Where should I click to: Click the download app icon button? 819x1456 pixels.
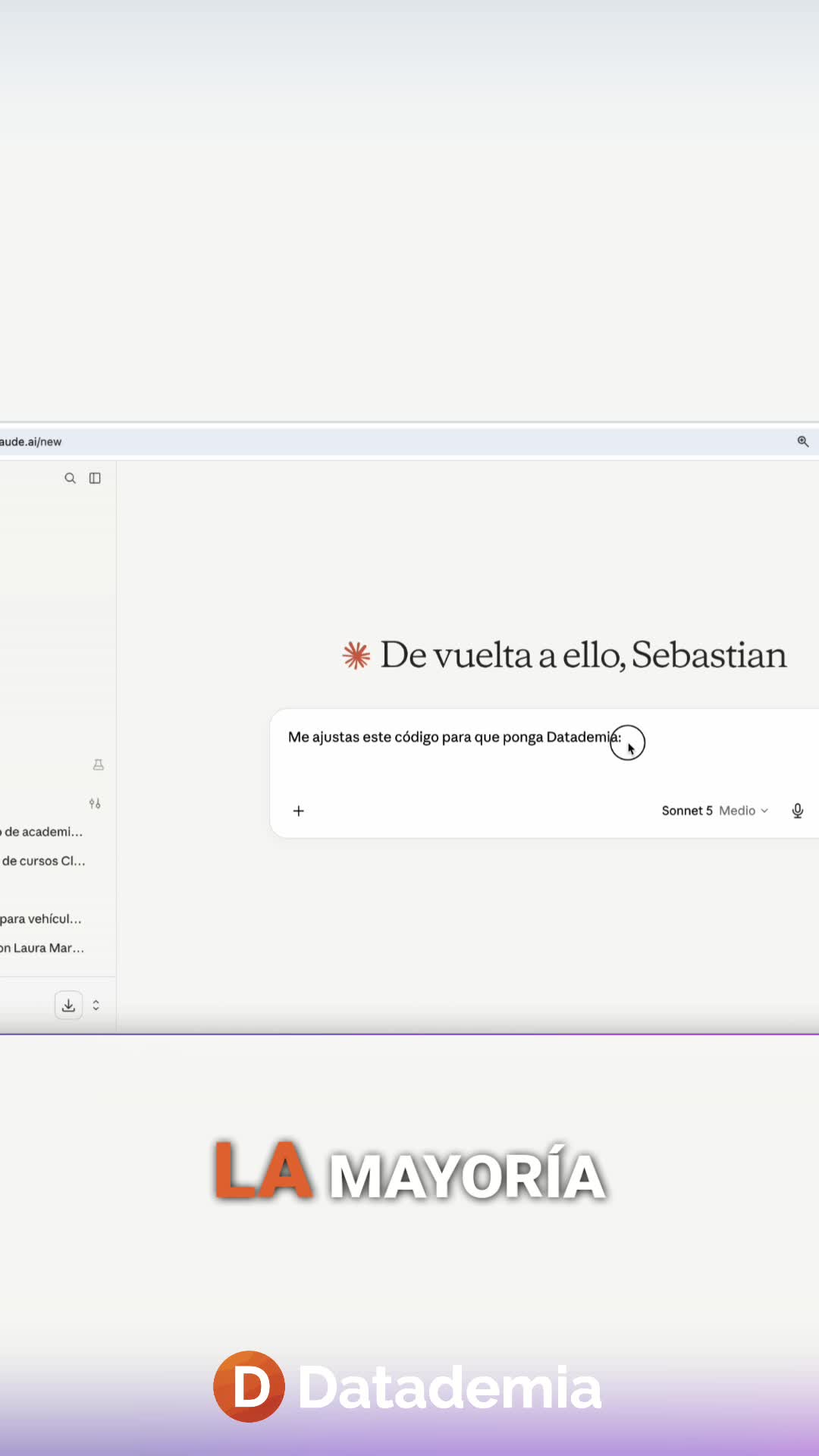[68, 1005]
